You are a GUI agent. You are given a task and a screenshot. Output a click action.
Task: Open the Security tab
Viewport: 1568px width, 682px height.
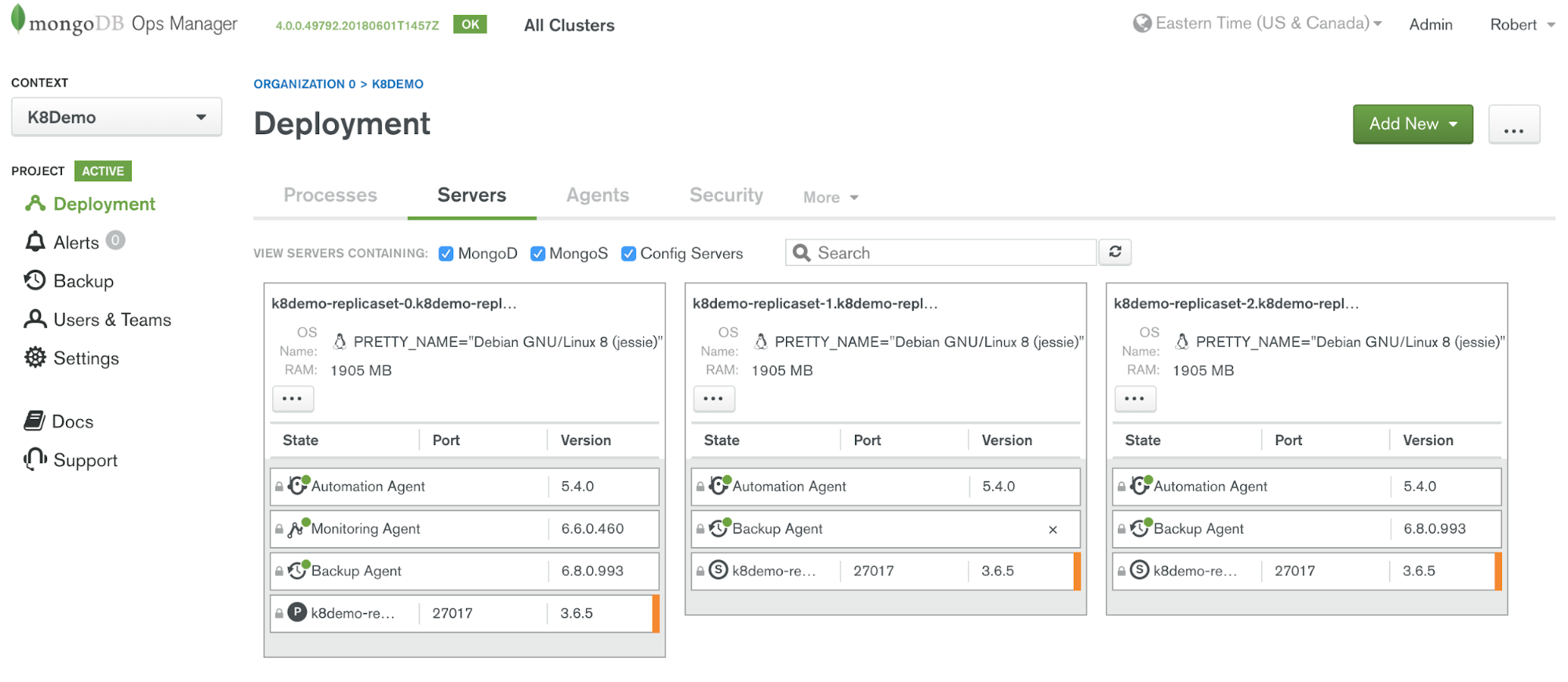click(726, 195)
